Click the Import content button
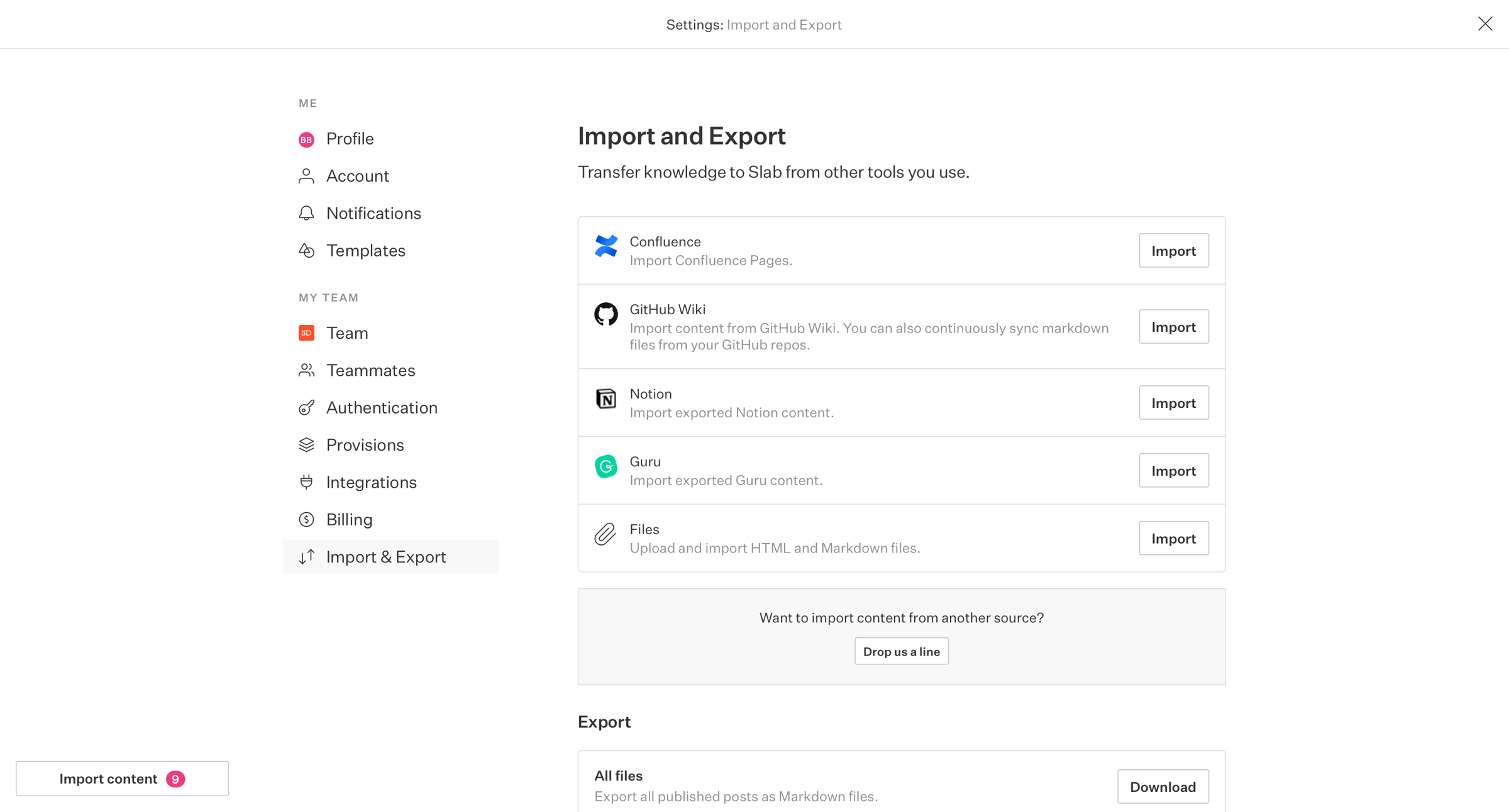The image size is (1509, 812). point(122,779)
